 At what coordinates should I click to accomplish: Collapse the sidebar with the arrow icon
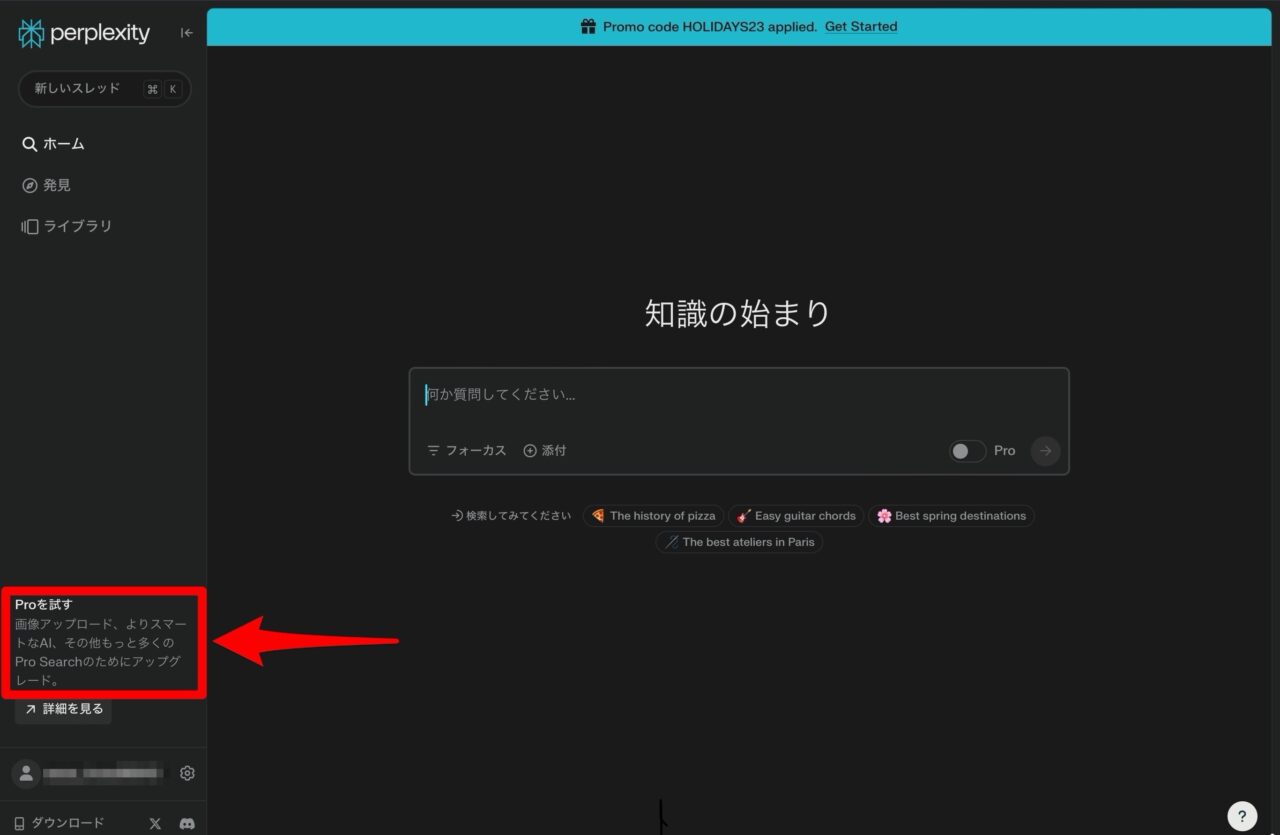[185, 32]
